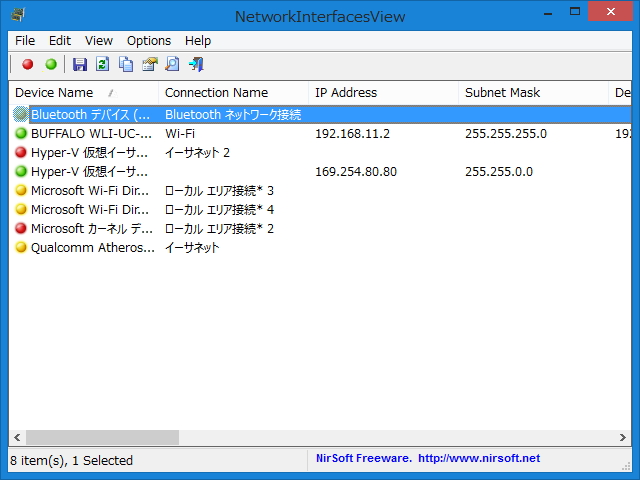Click the Bluetooth ネットワーク接続 connection name
Viewport: 640px width, 480px height.
pyautogui.click(x=233, y=115)
